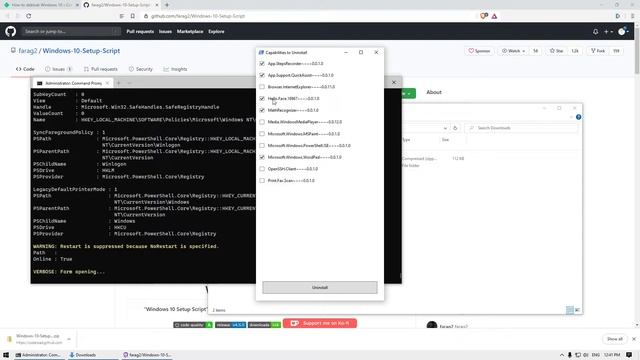Uncheck the MathRecognizer checkbox
The width and height of the screenshot is (640, 360).
pos(262,110)
